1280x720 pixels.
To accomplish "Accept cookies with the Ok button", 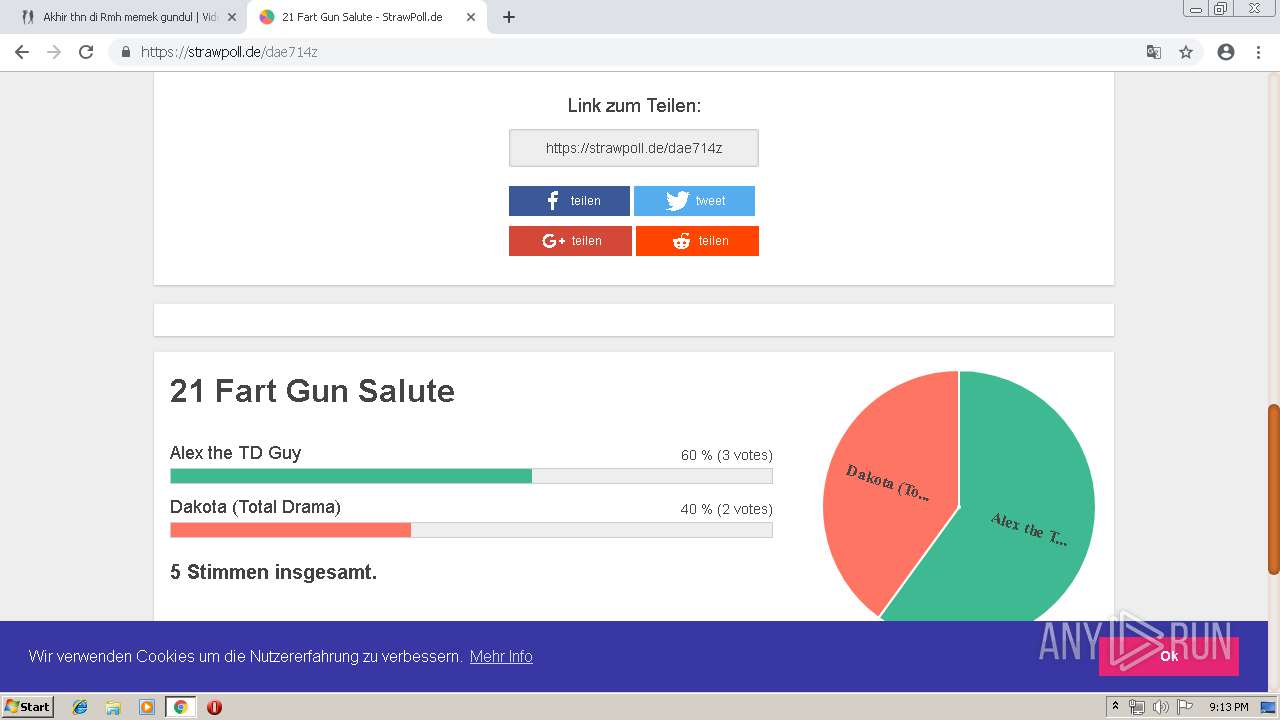I will point(1168,656).
